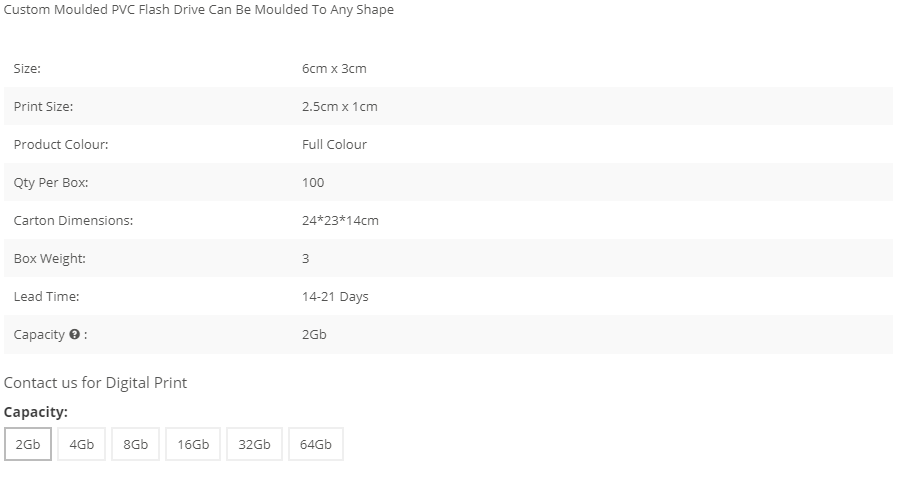Choose the 32Gb capacity option
Image resolution: width=904 pixels, height=480 pixels.
coord(254,444)
